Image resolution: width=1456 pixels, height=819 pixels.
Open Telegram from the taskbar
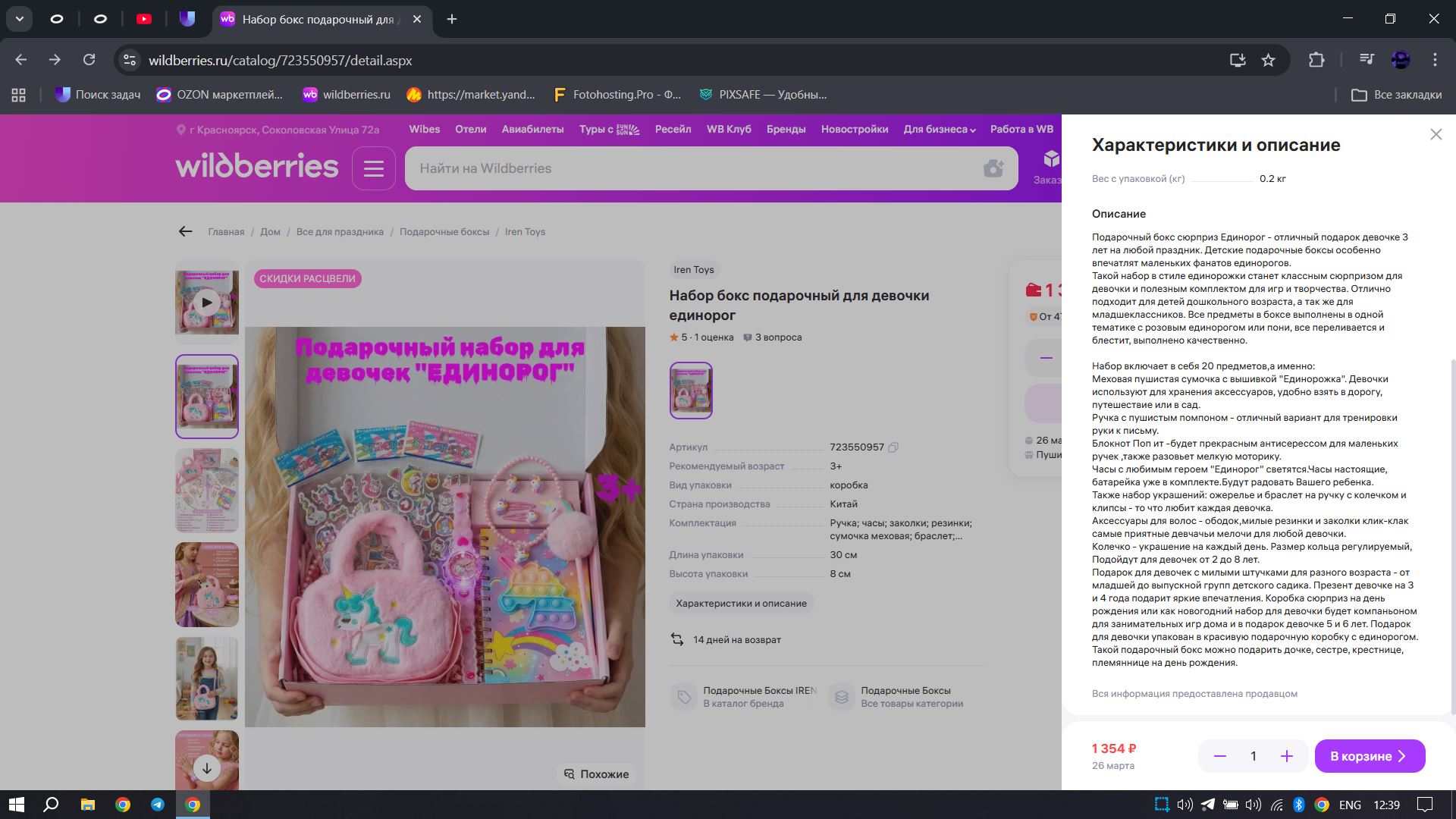(158, 805)
